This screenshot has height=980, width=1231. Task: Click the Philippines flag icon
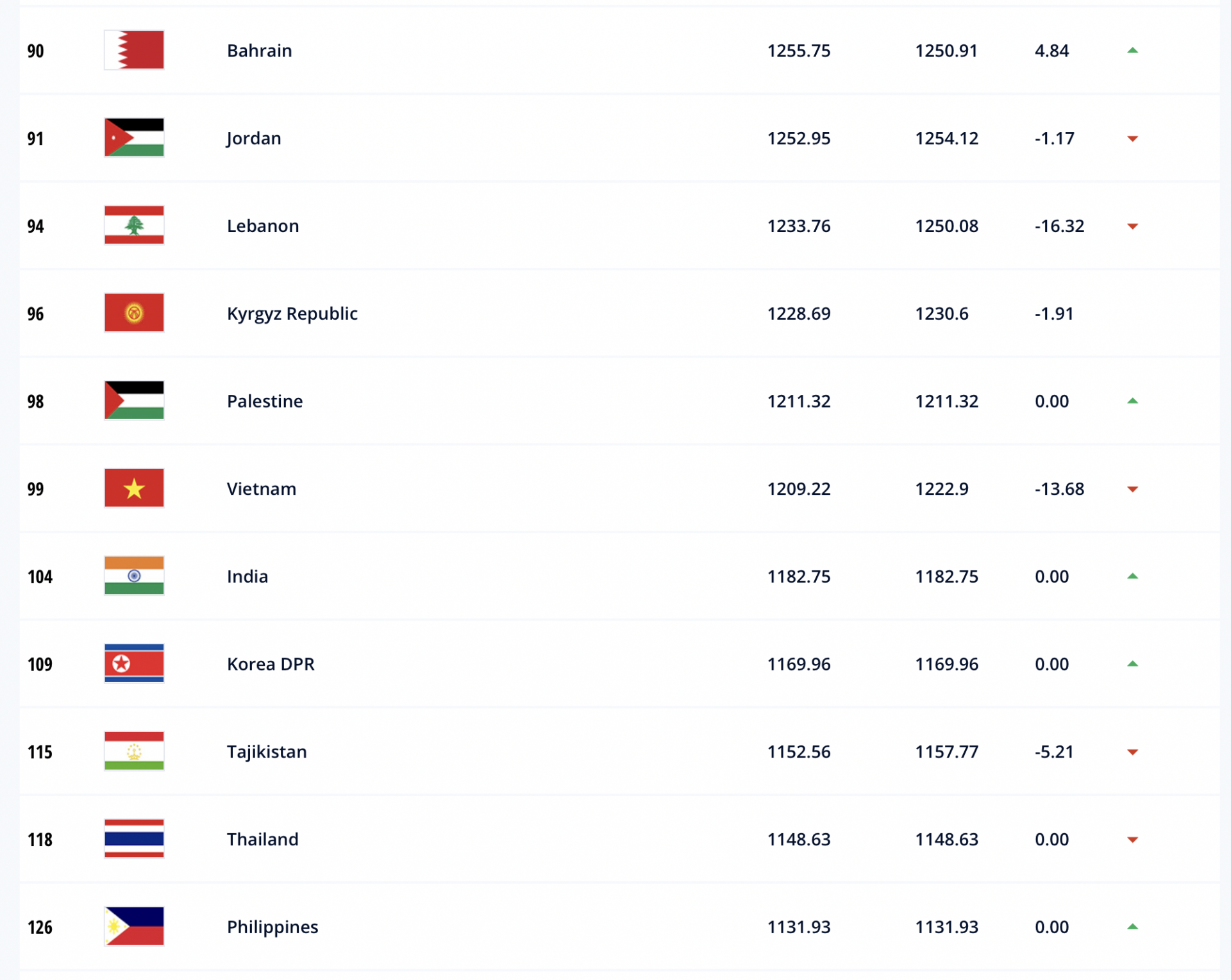134,926
